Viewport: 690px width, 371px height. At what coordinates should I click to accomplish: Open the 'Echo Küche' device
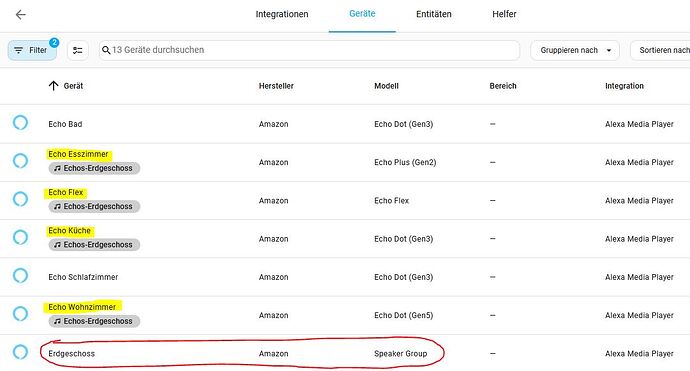(70, 231)
